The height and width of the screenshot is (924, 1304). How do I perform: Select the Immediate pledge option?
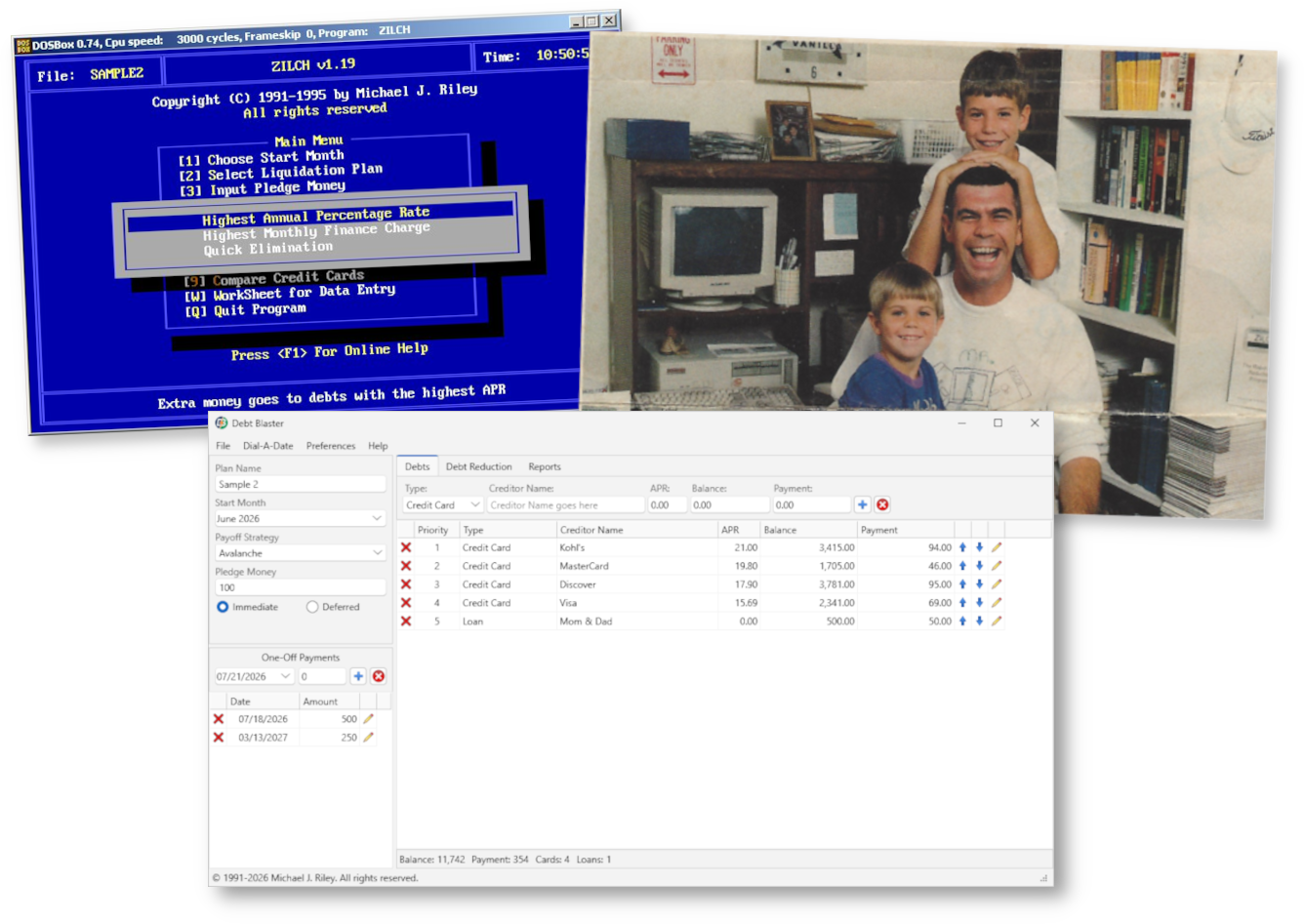point(223,607)
